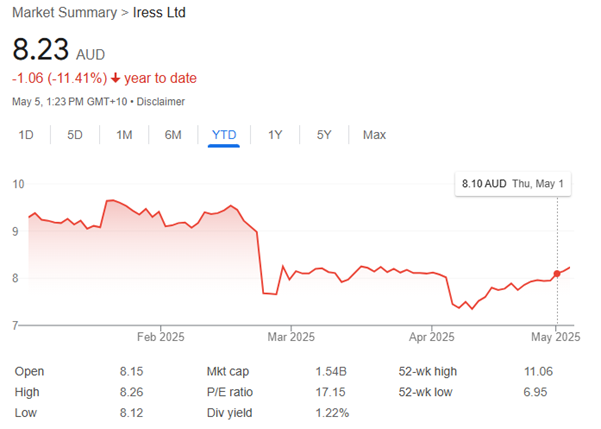Open the 5Y time range
This screenshot has width=601, height=429.
tap(324, 135)
